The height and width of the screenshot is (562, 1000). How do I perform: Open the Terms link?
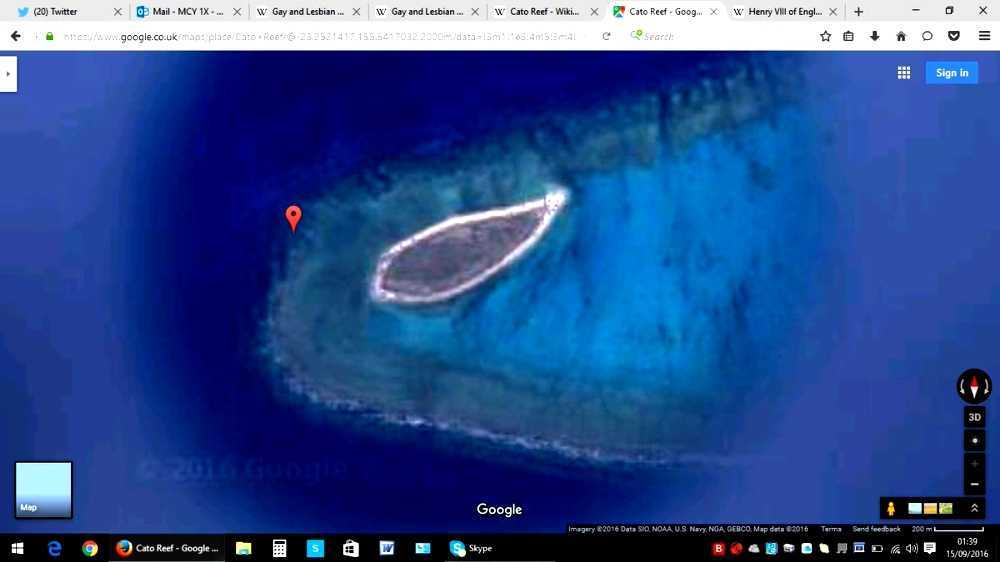coord(831,529)
